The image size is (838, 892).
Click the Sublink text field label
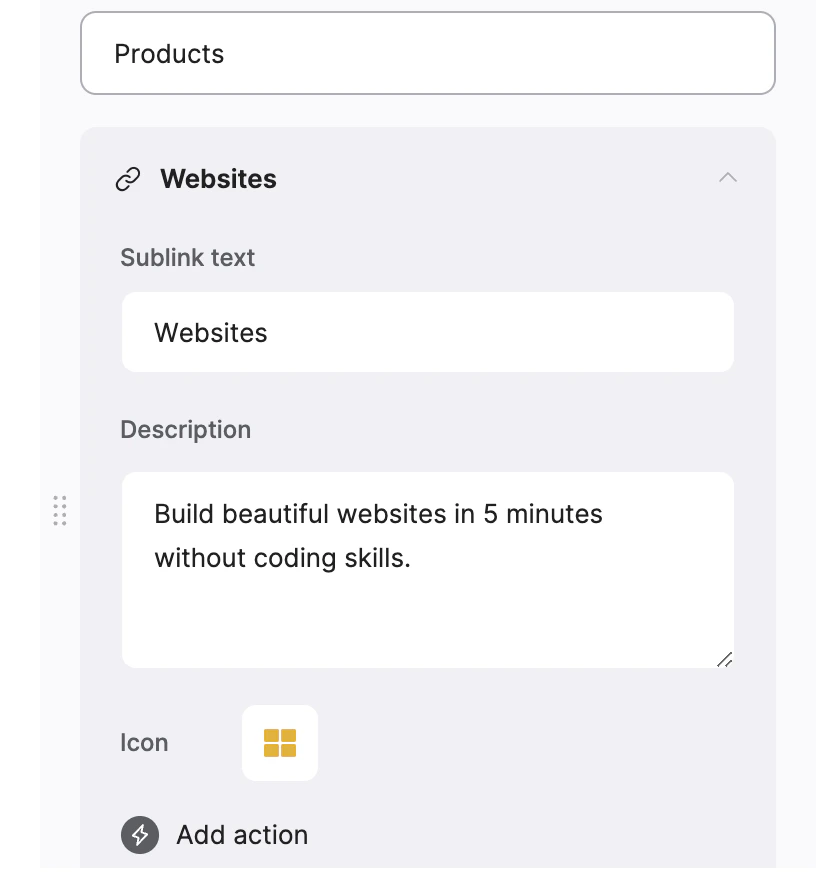click(x=188, y=258)
